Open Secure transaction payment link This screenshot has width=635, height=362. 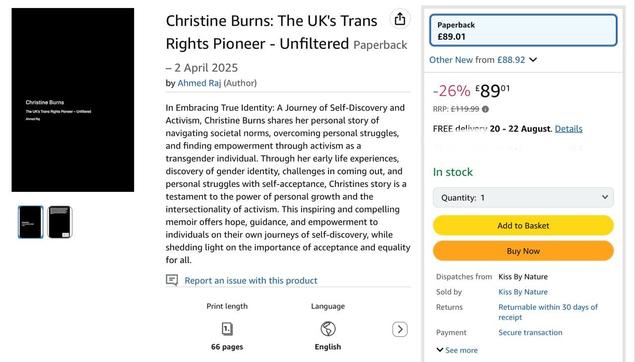click(x=531, y=332)
